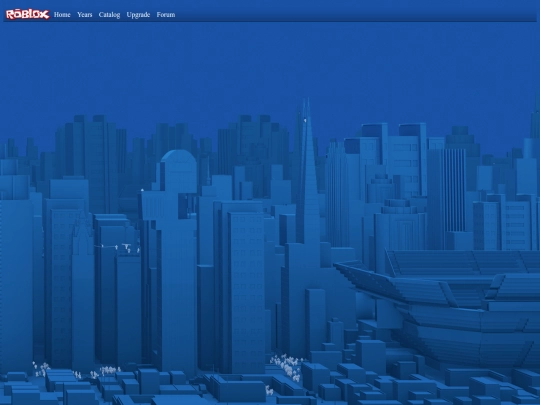Open the Home page link
The image size is (540, 405).
pos(62,14)
